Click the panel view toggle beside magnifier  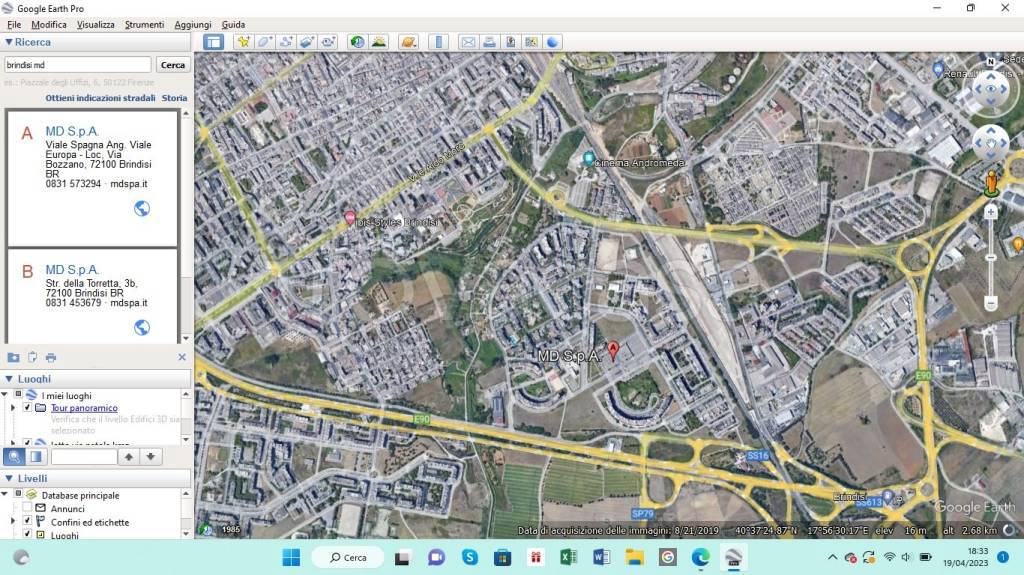(x=36, y=457)
